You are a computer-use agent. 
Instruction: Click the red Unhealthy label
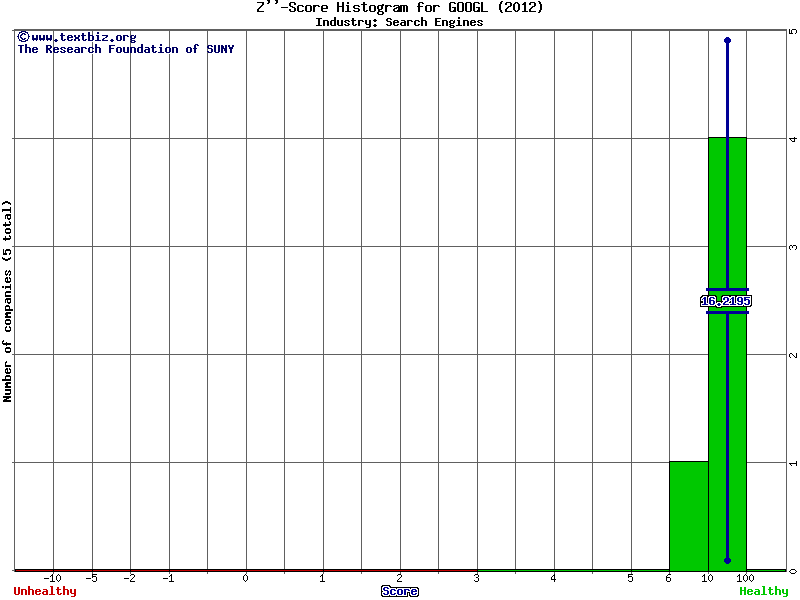45,591
